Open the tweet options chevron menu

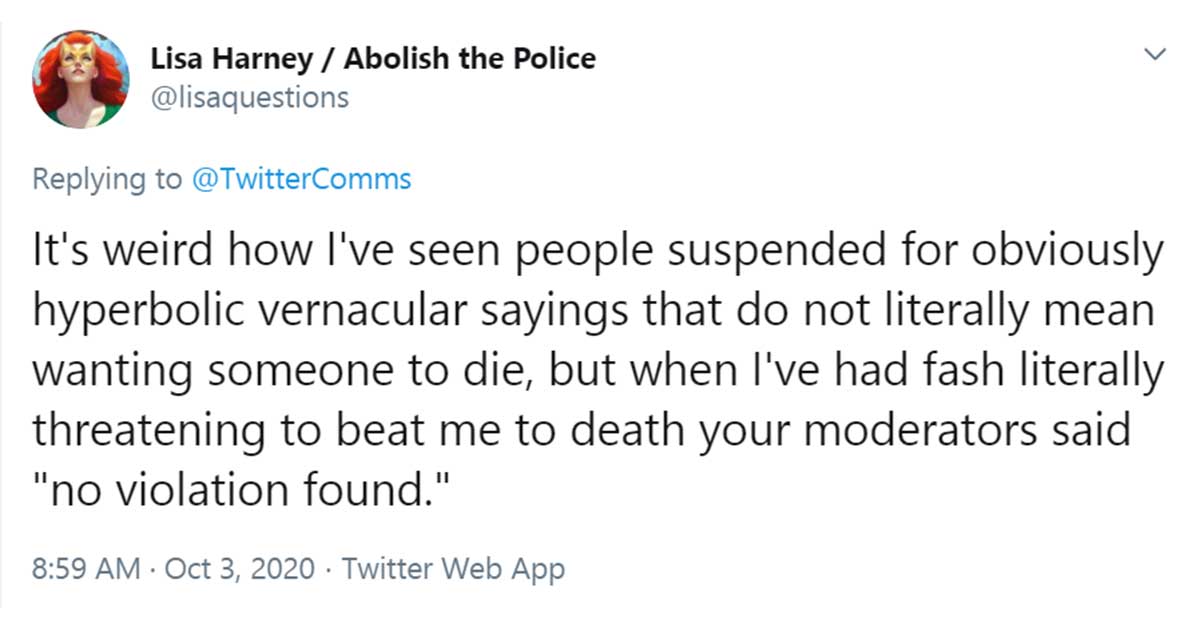[x=1157, y=53]
